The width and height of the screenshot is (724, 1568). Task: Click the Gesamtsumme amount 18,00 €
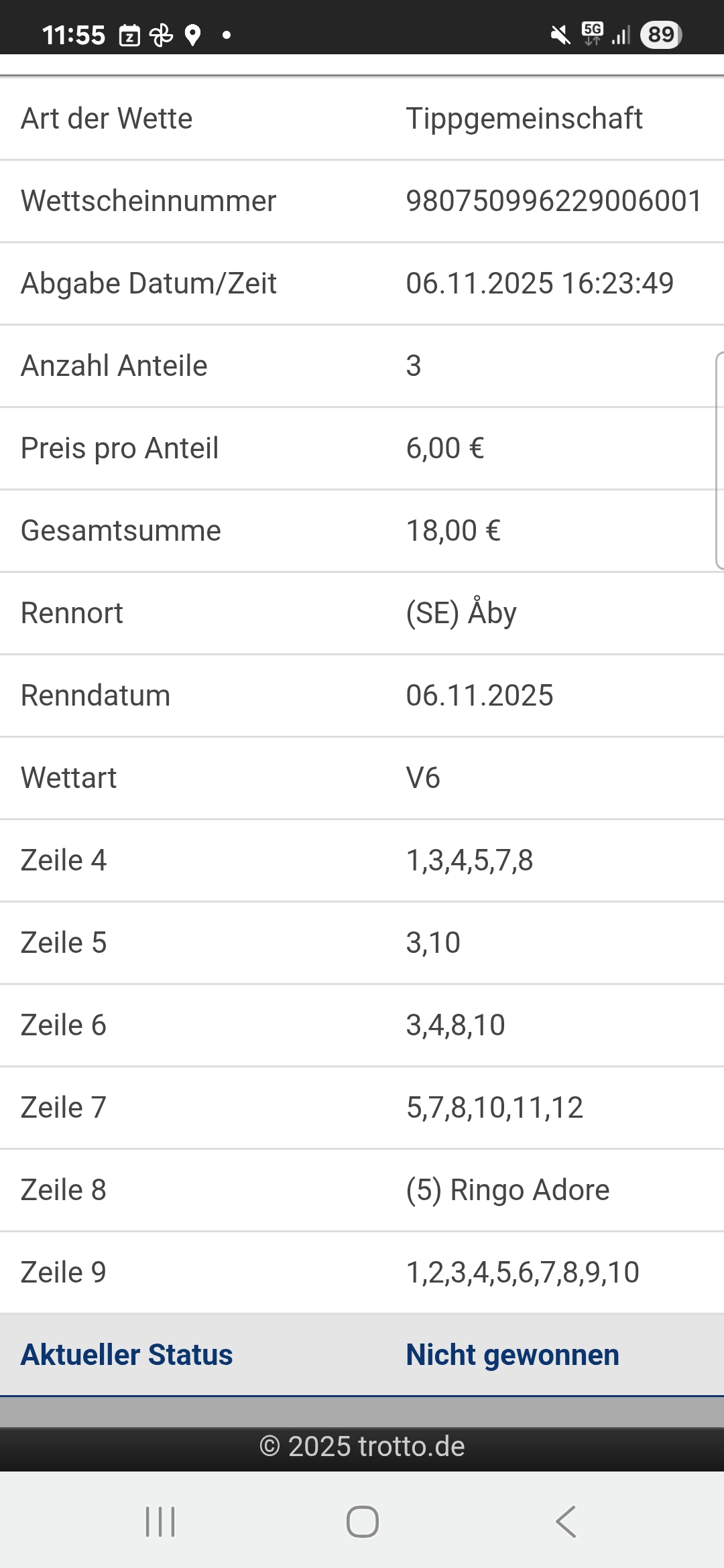point(453,531)
